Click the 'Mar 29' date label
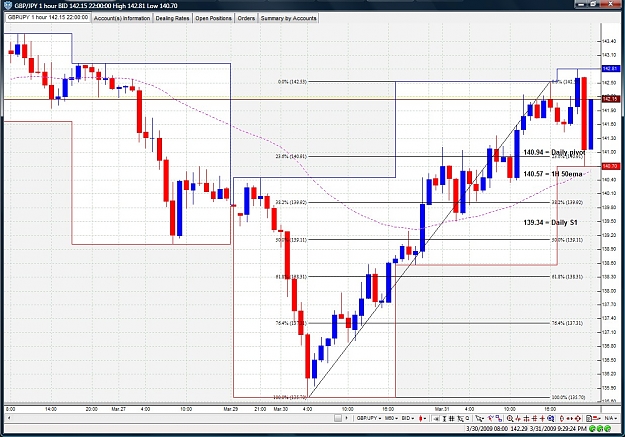This screenshot has height=437, width=625. [230, 409]
